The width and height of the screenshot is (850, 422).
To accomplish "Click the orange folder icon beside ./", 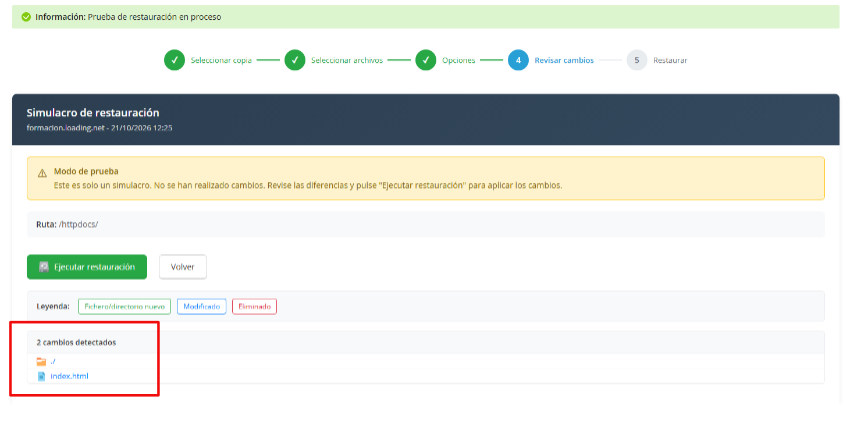I will coord(41,361).
